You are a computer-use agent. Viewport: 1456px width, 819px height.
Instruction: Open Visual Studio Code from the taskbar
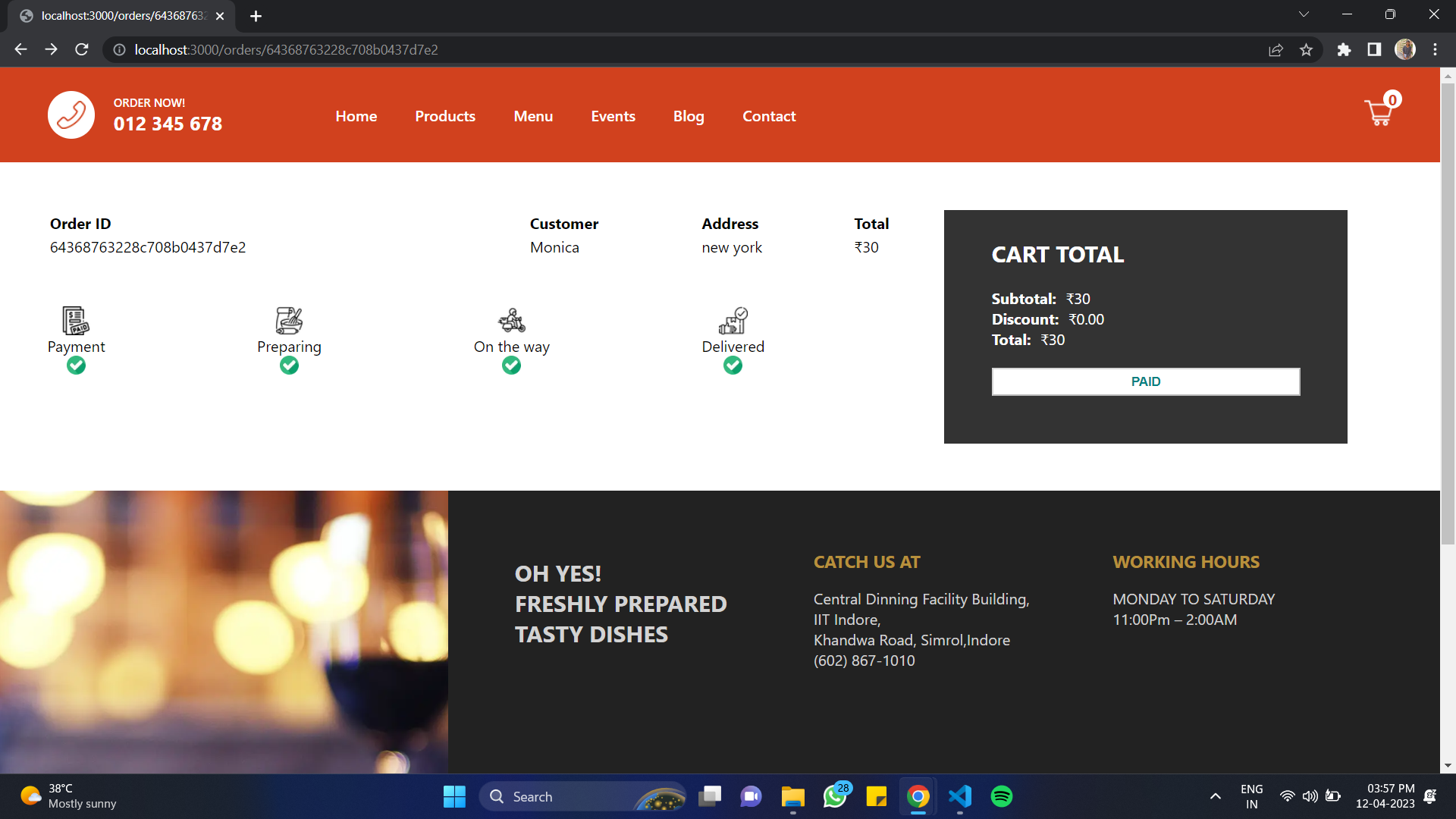coord(959,796)
